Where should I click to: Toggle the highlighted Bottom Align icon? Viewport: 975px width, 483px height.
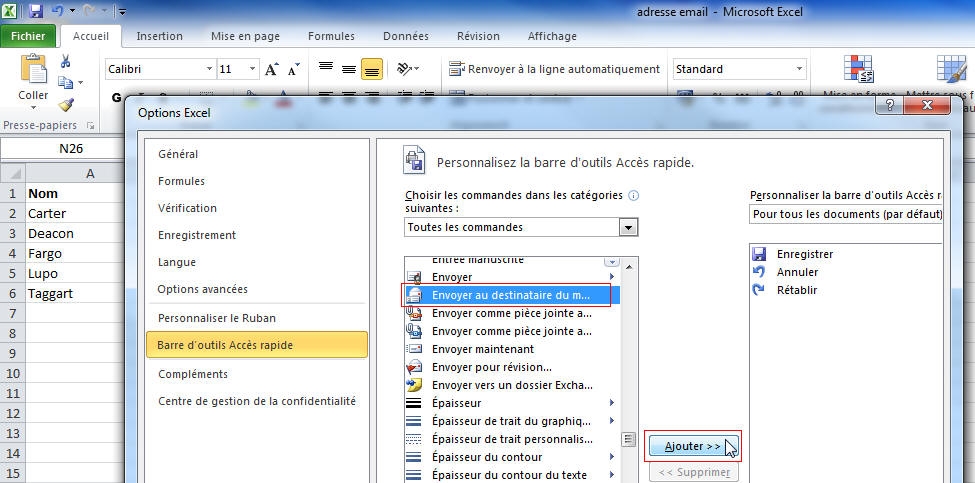point(372,69)
